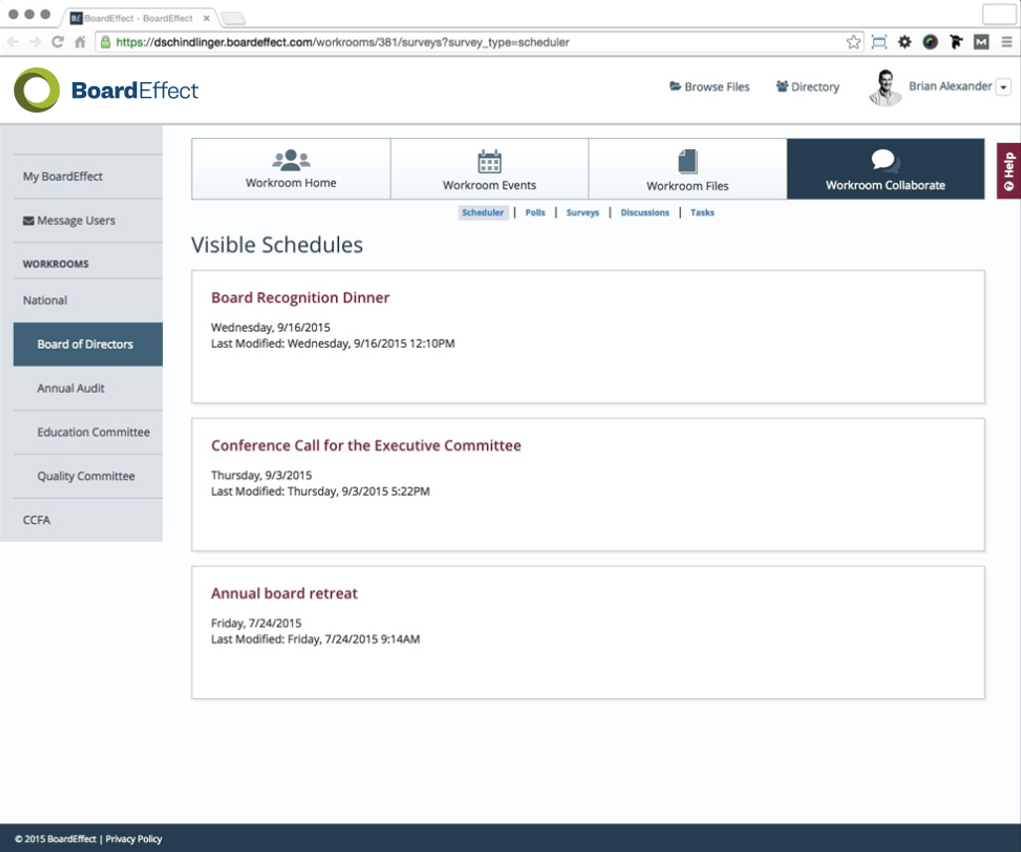Click the colorful circle extension icon
Image resolution: width=1021 pixels, height=852 pixels.
pyautogui.click(x=930, y=42)
